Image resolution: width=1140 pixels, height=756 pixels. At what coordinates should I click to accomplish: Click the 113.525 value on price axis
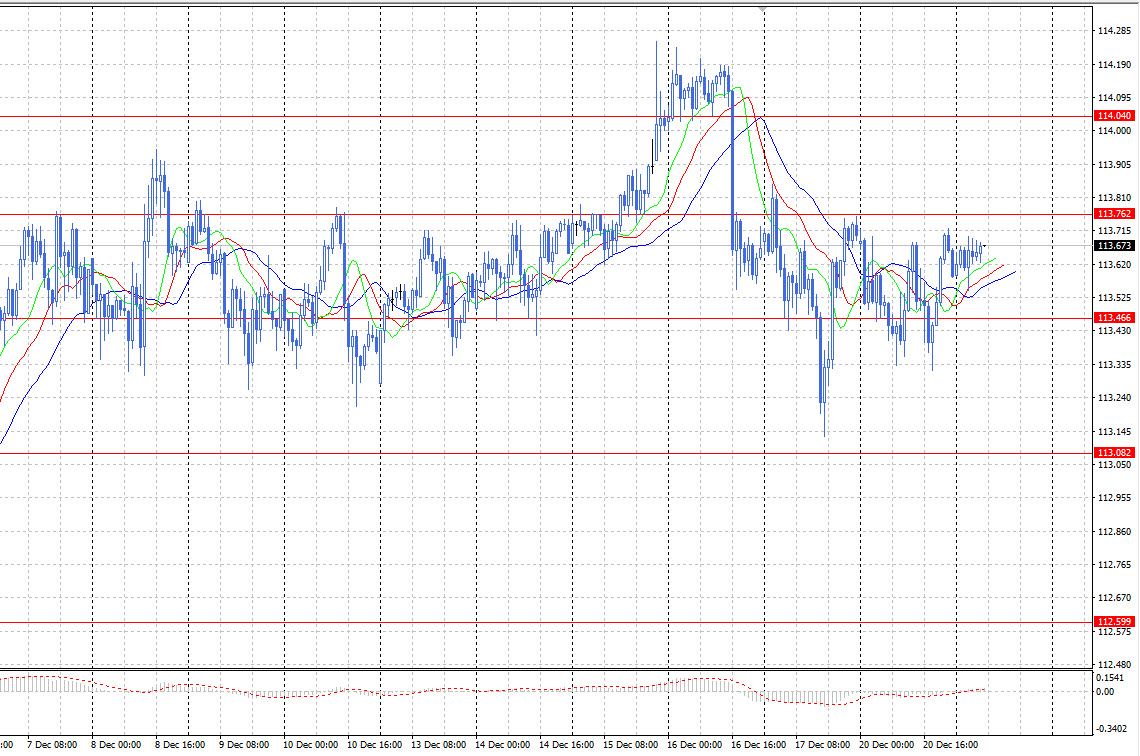1115,298
